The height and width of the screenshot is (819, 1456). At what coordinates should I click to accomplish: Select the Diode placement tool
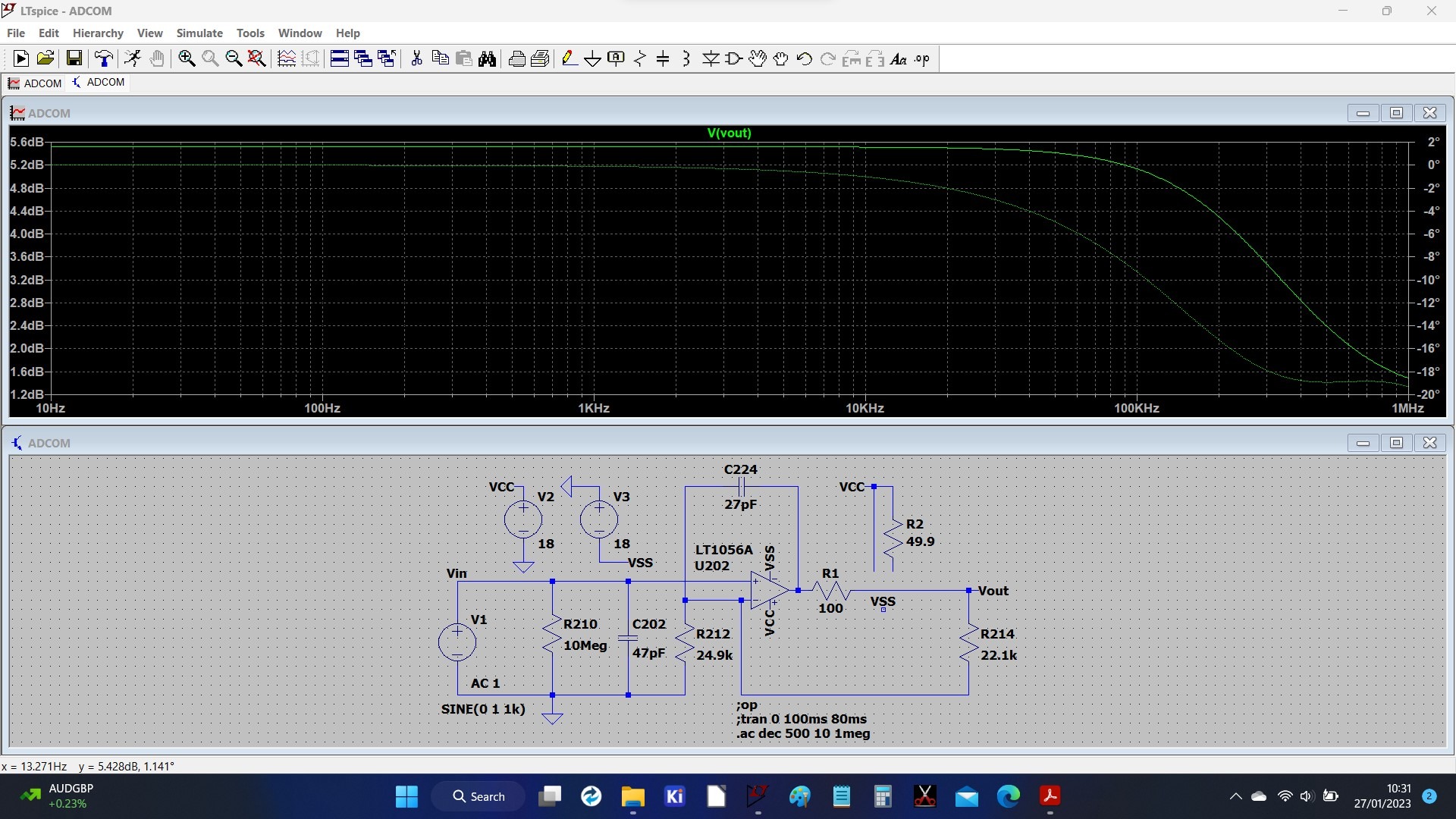(711, 58)
